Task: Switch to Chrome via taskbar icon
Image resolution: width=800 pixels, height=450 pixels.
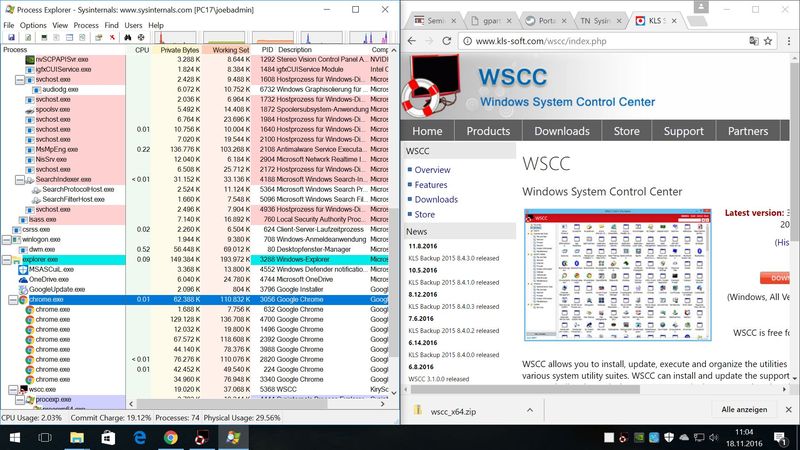Action: tap(171, 437)
